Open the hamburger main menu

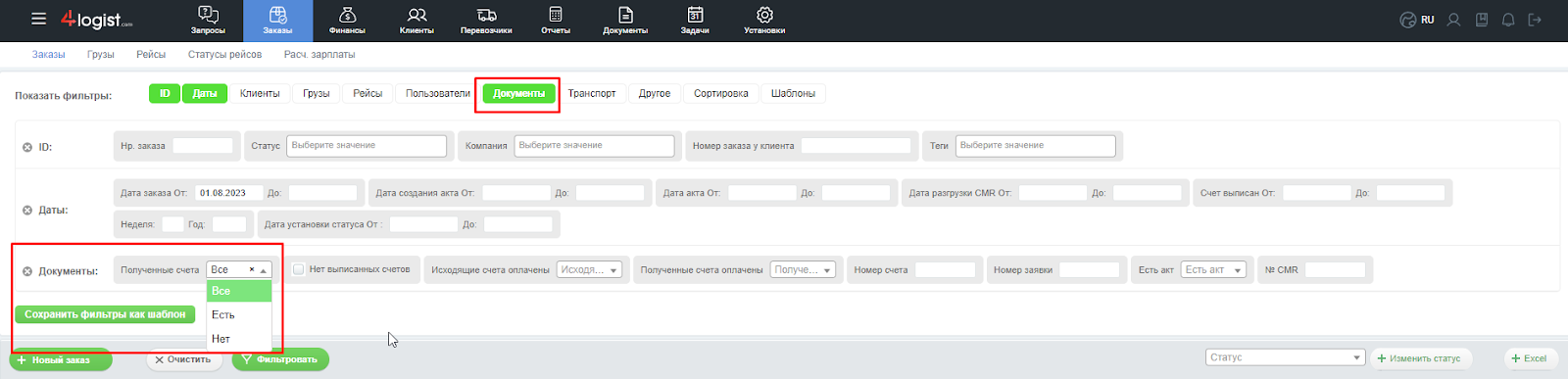pyautogui.click(x=38, y=19)
